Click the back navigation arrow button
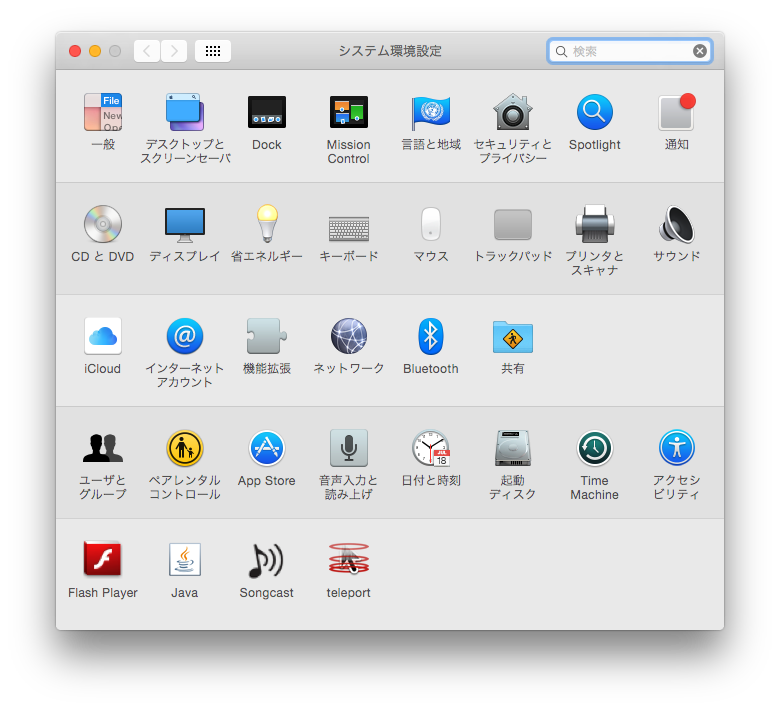Screen dimensions: 780x710 (x=147, y=51)
